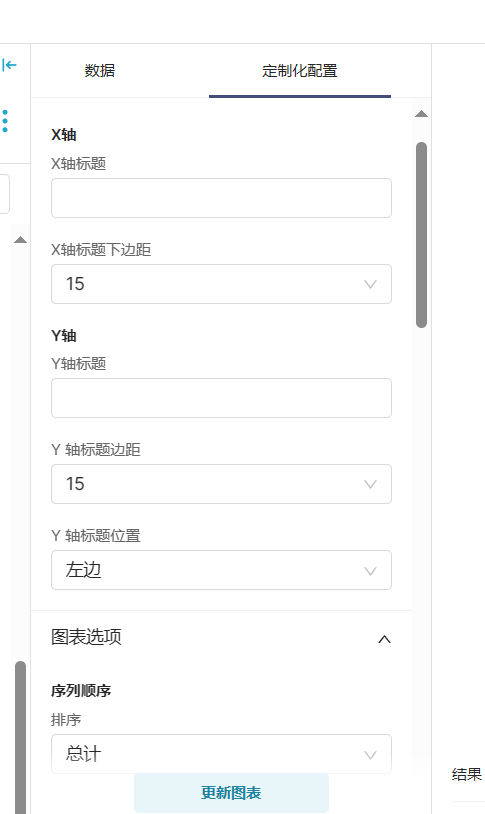Click the partially visible left field

pos(5,194)
